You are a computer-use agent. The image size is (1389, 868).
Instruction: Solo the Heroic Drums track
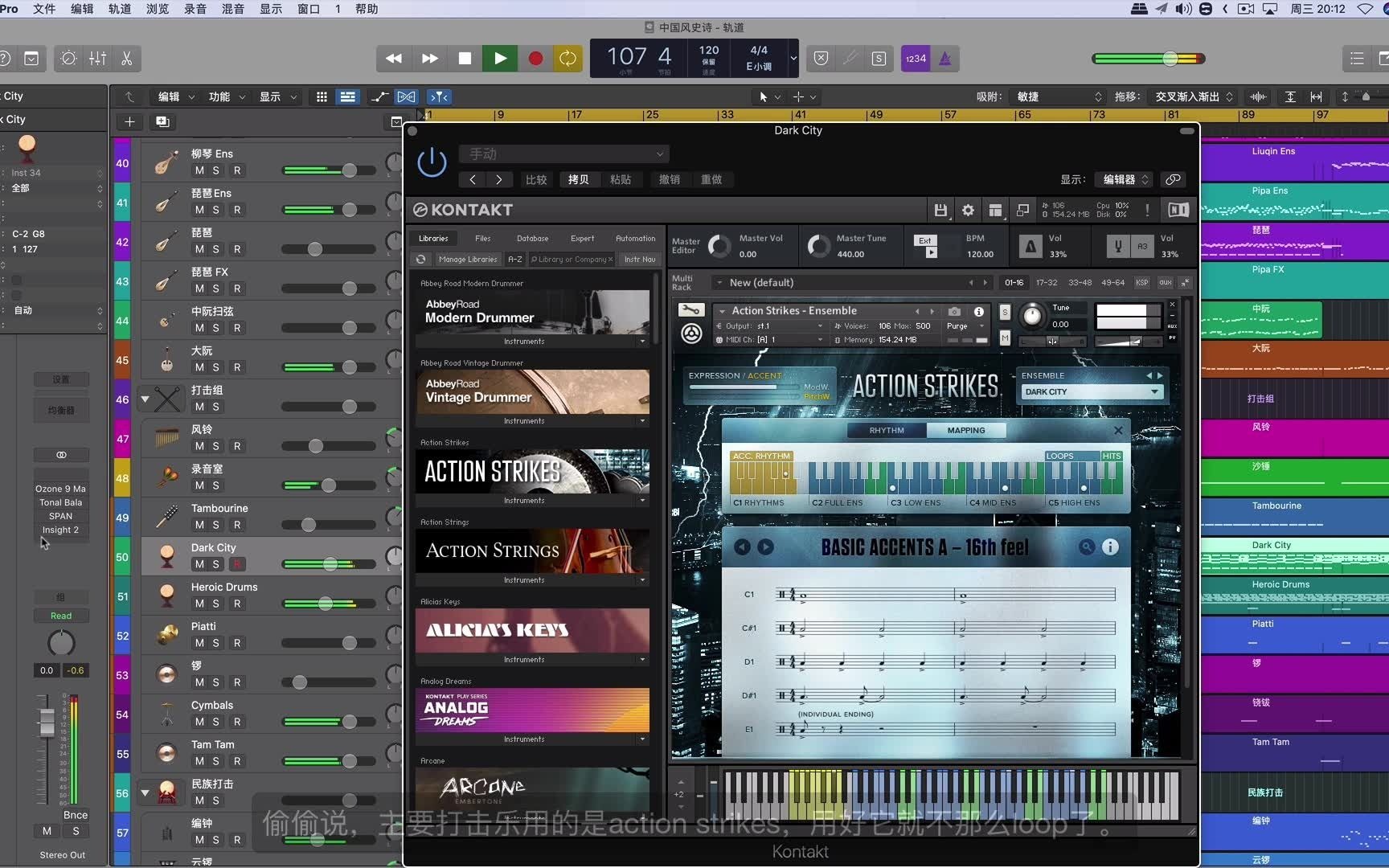215,604
